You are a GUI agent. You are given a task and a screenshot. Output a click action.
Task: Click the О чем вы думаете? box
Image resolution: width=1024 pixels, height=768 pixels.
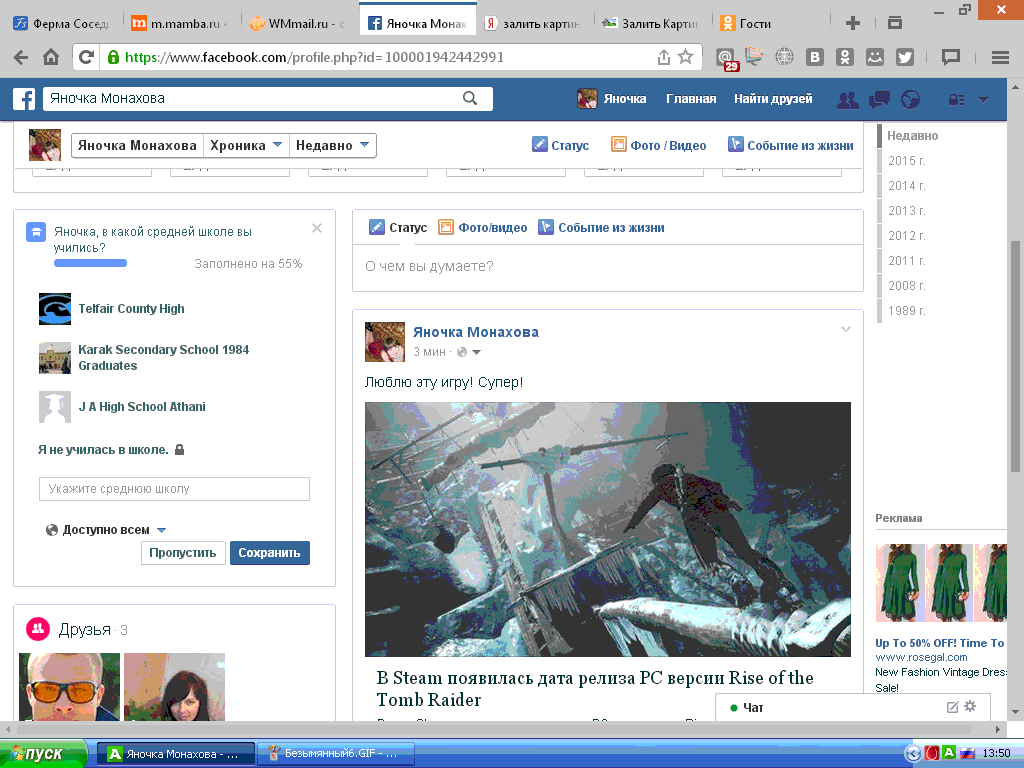point(607,266)
